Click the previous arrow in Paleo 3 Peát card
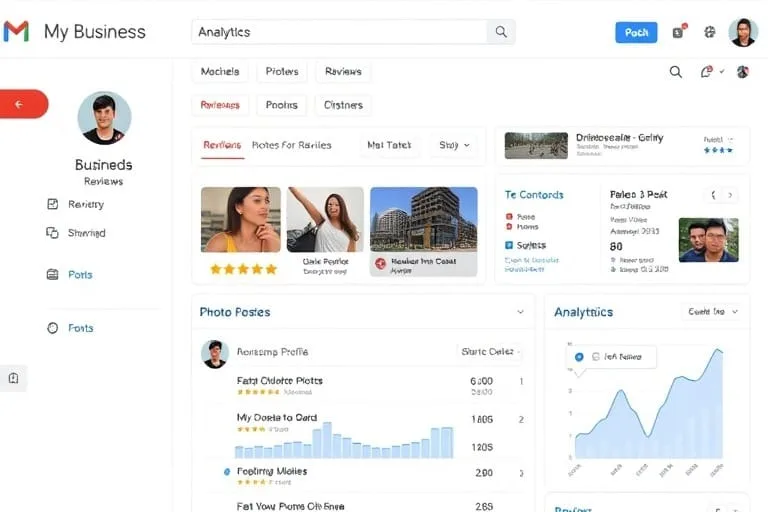The width and height of the screenshot is (768, 512). [x=714, y=195]
